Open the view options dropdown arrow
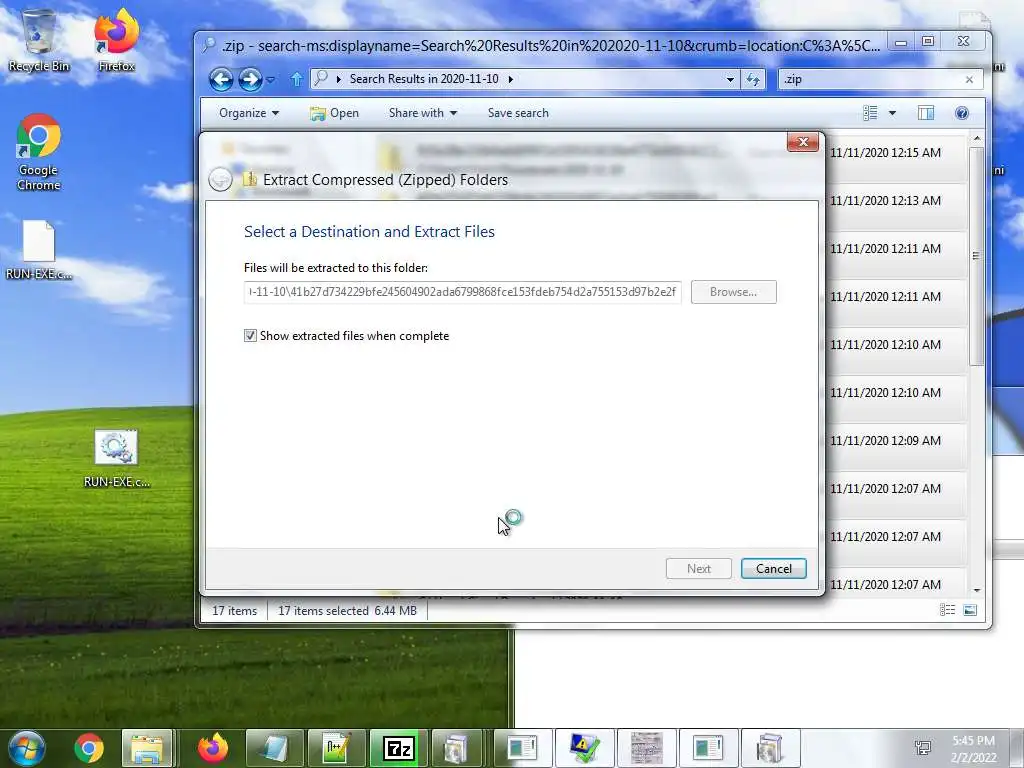 coord(892,113)
